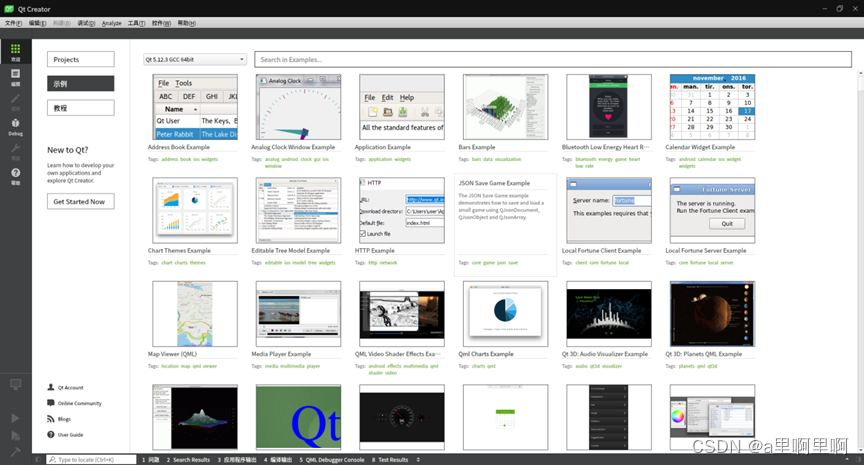Click the User Guide help icon
The height and width of the screenshot is (465, 864).
51,435
